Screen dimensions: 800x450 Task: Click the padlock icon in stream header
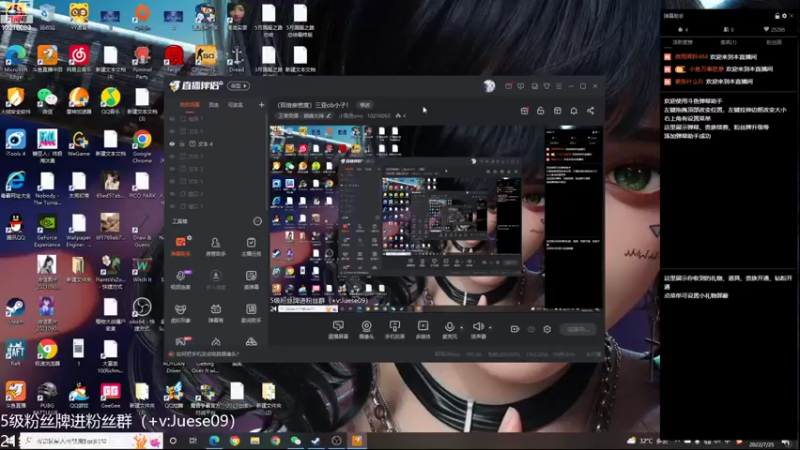coord(540,111)
